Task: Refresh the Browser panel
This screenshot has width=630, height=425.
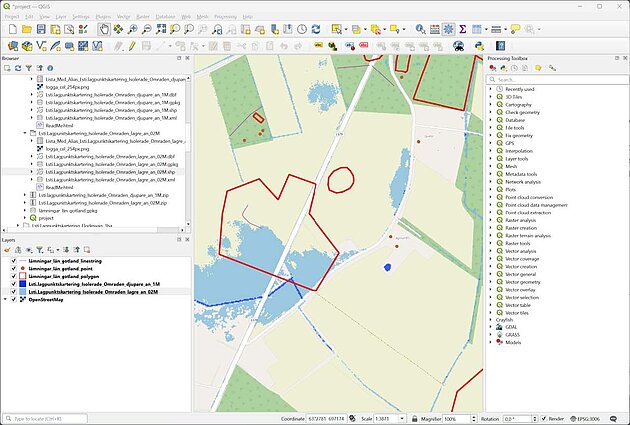Action: [18, 68]
